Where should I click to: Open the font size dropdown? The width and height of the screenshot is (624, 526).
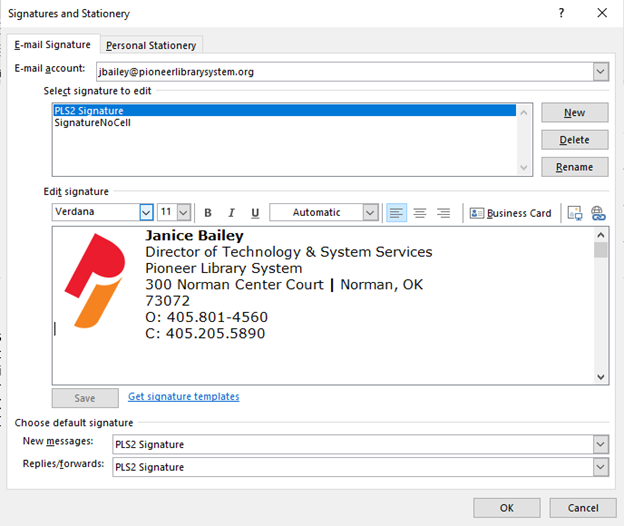(x=183, y=212)
